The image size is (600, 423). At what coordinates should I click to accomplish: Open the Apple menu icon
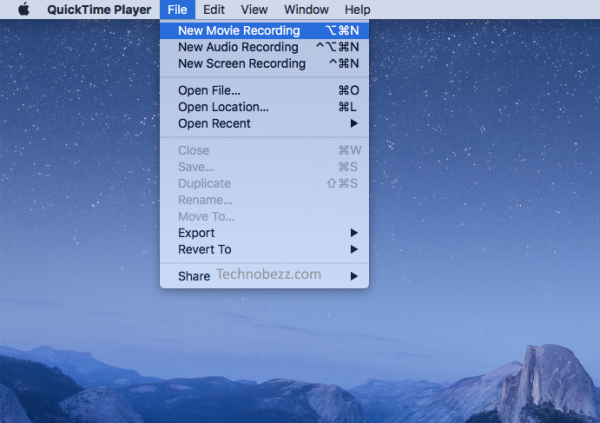point(24,9)
